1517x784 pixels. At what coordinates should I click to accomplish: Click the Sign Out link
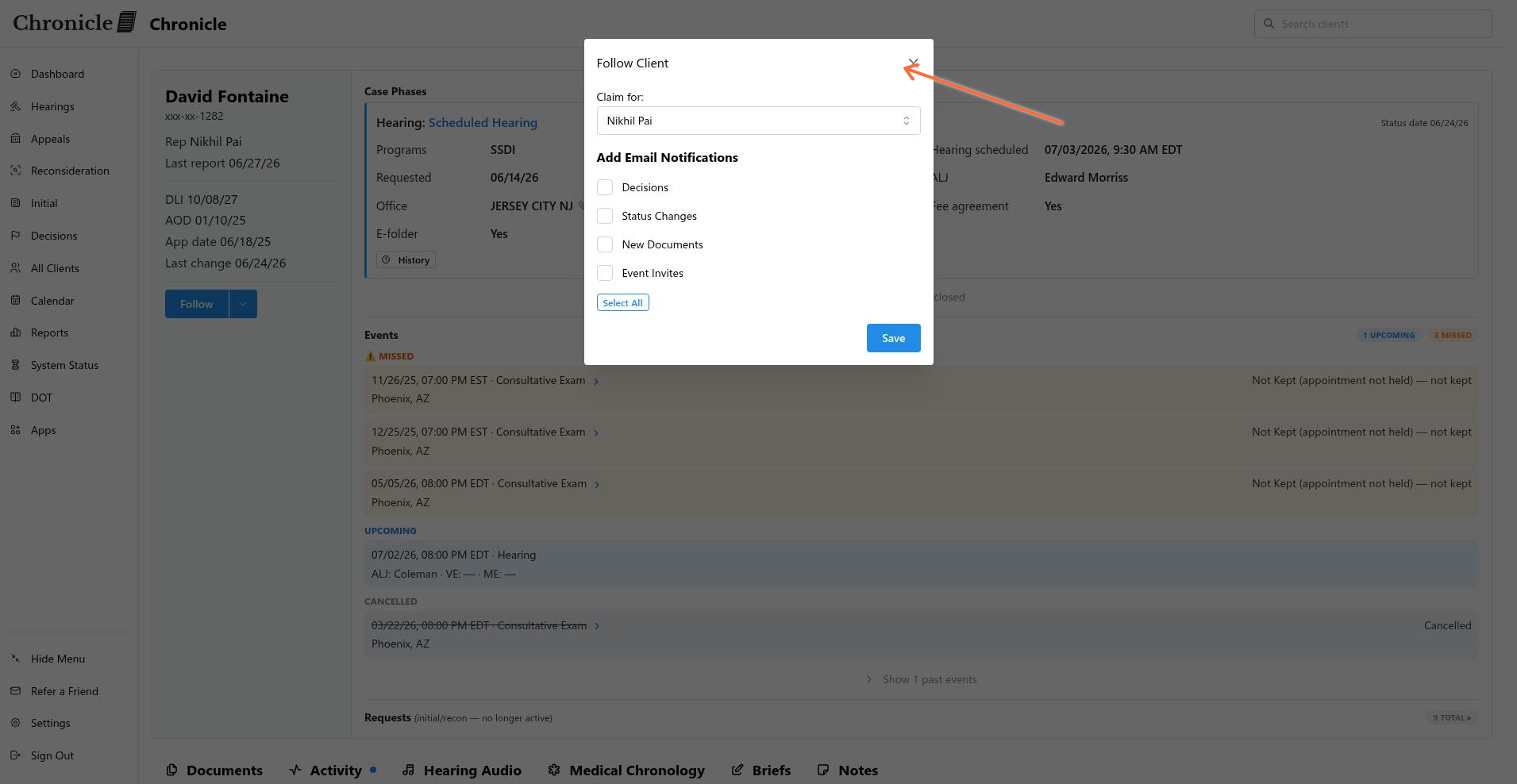click(x=52, y=755)
